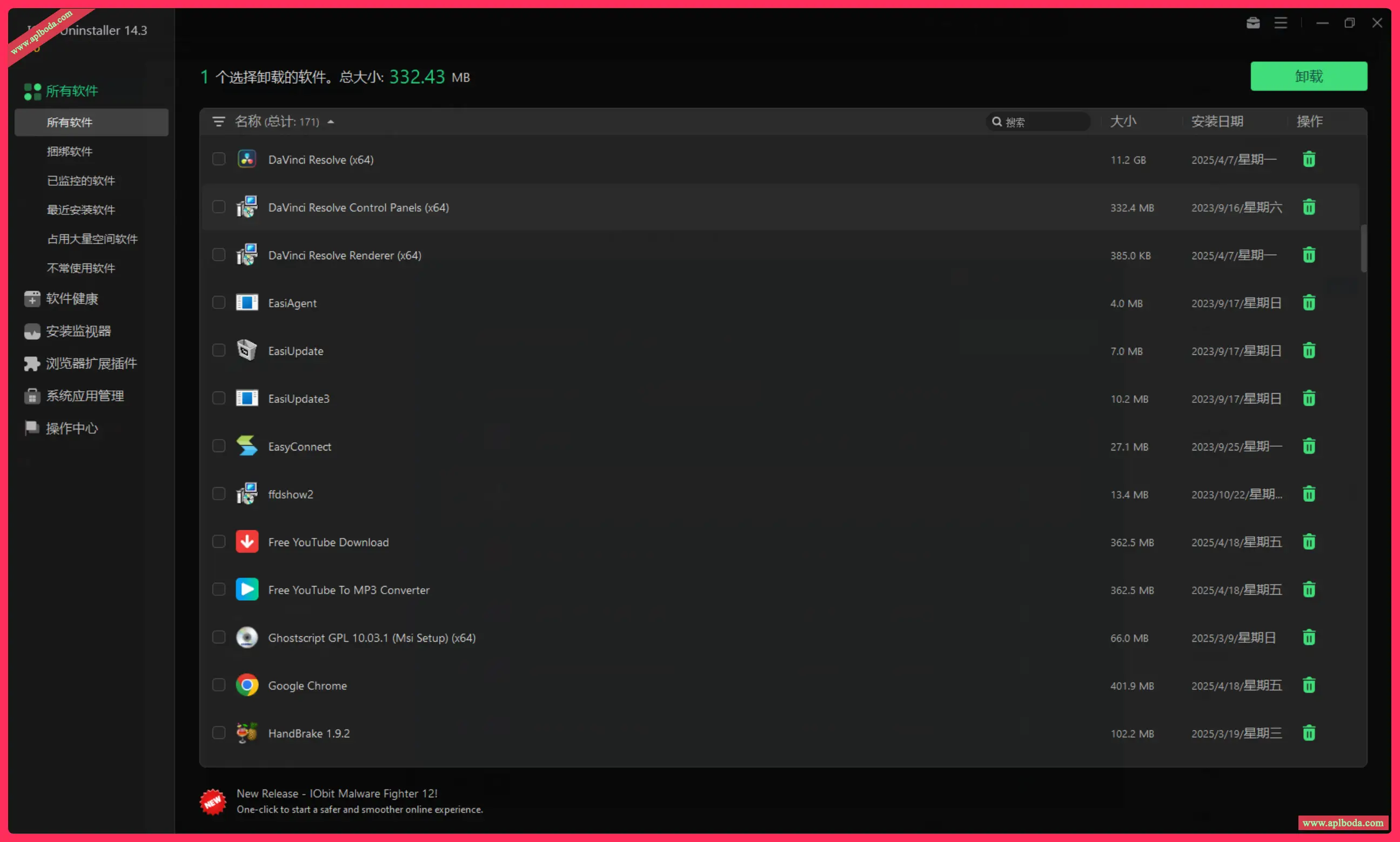1400x842 pixels.
Task: Select checkbox next to Ghostscript GPL 10.03.1
Action: (218, 637)
